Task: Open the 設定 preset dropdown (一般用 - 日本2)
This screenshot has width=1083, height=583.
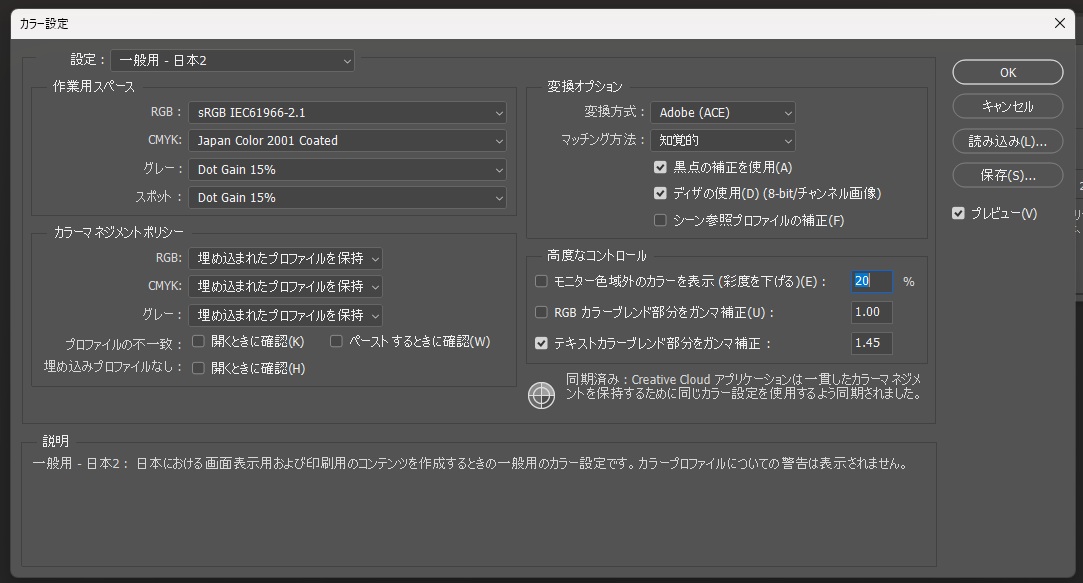Action: tap(232, 61)
